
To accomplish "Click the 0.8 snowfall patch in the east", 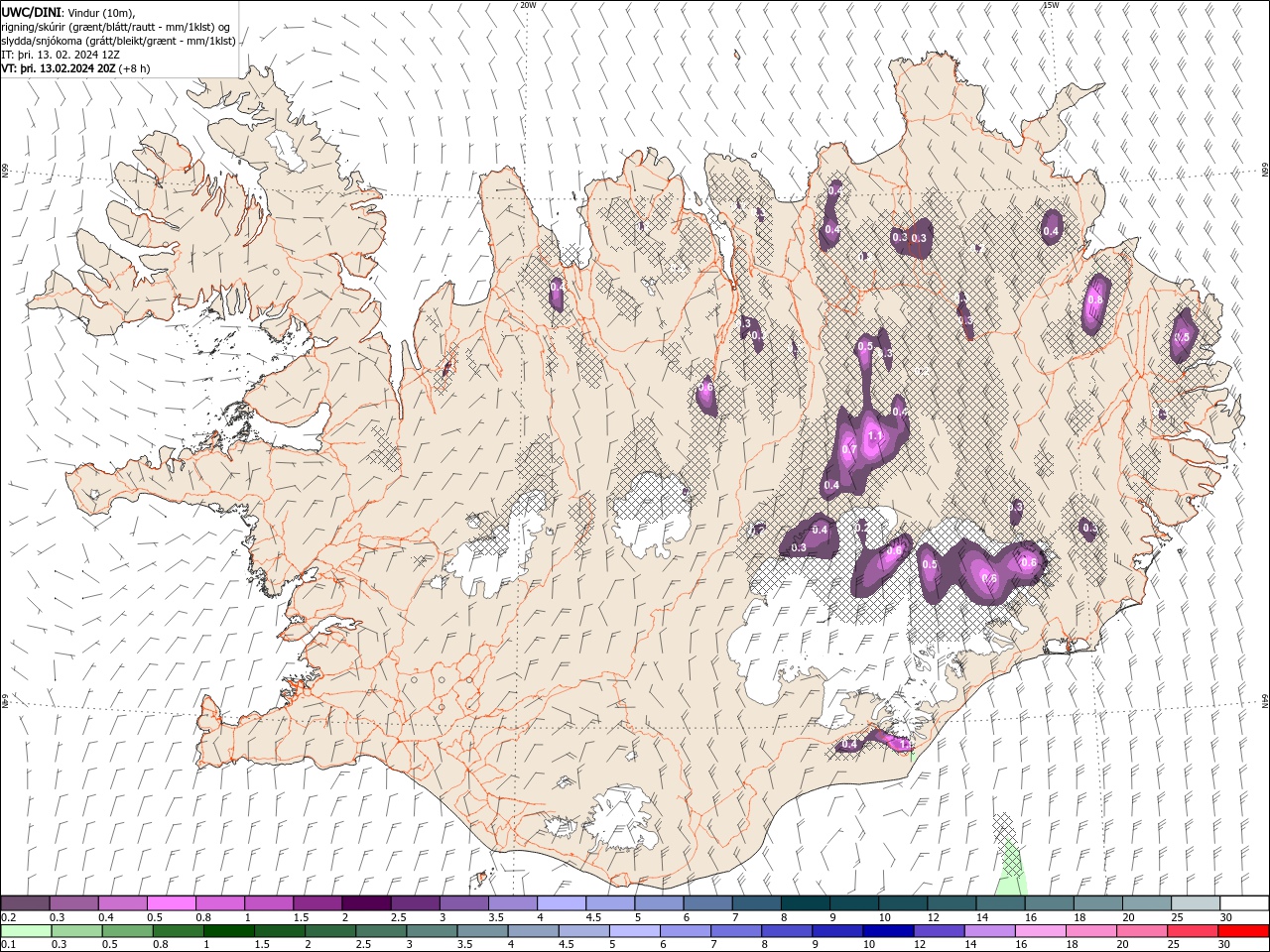I will pyautogui.click(x=1094, y=299).
